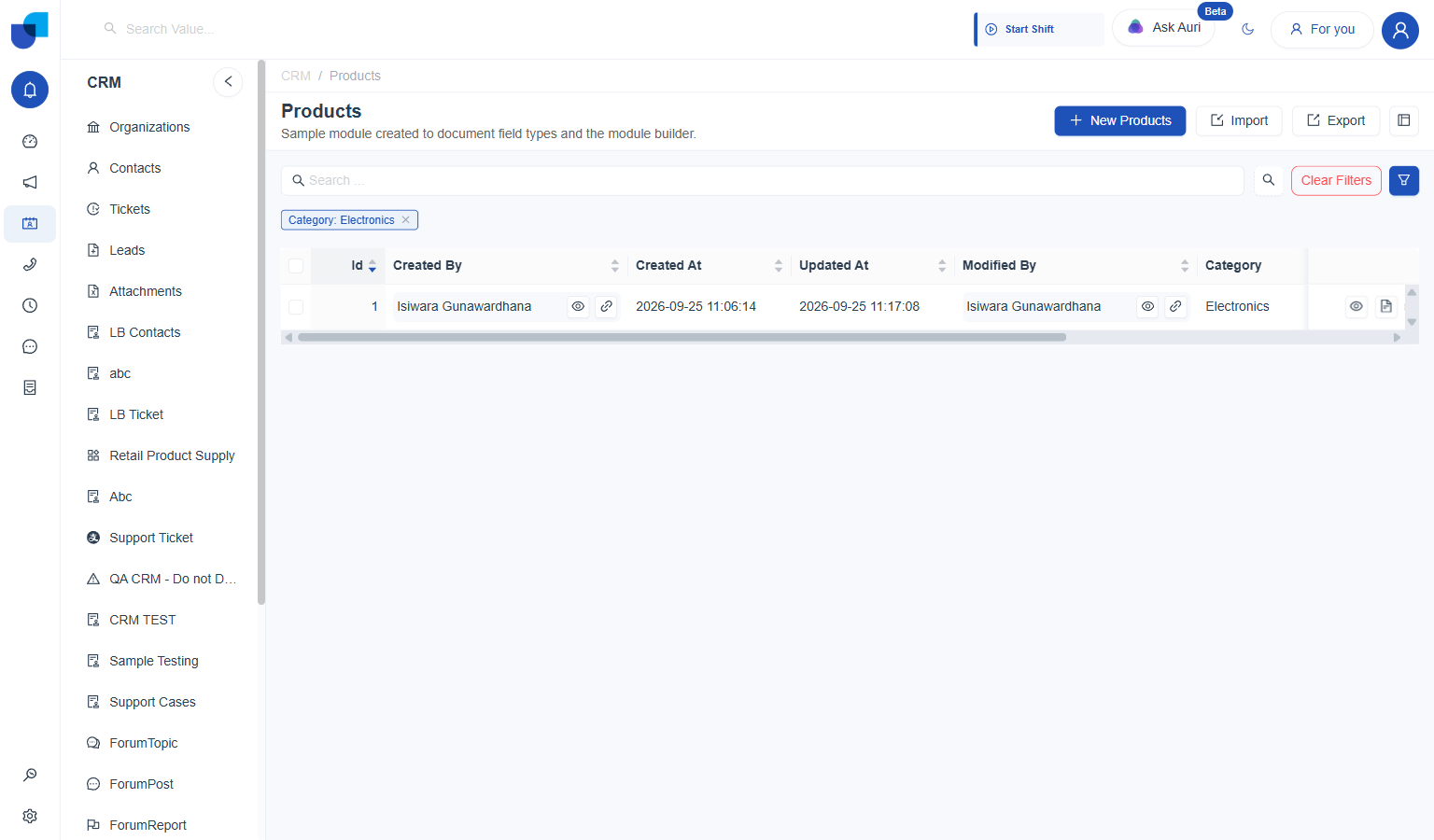Select the CRM contact card icon in left rail

click(x=30, y=224)
